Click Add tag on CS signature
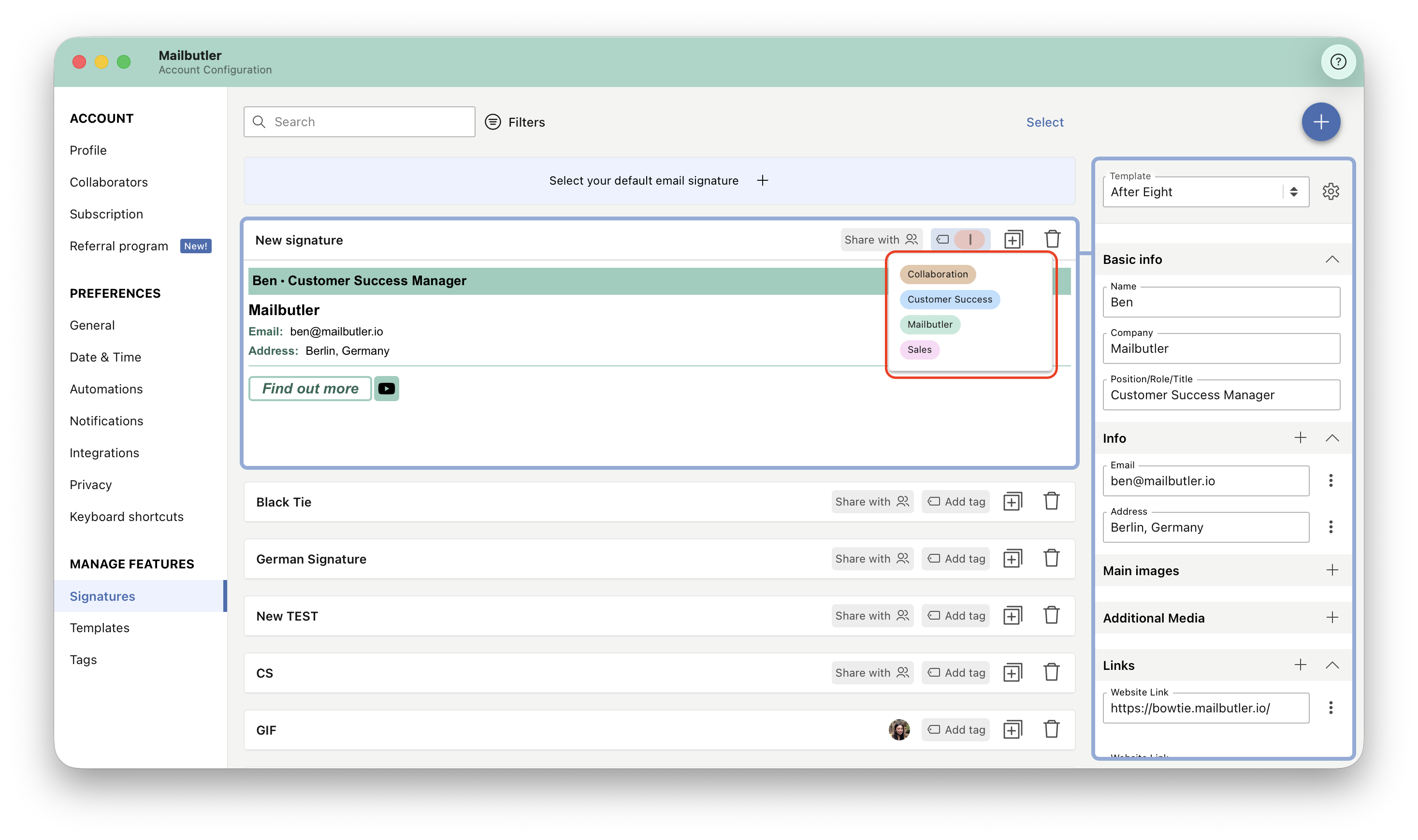This screenshot has height=840, width=1418. (x=955, y=672)
